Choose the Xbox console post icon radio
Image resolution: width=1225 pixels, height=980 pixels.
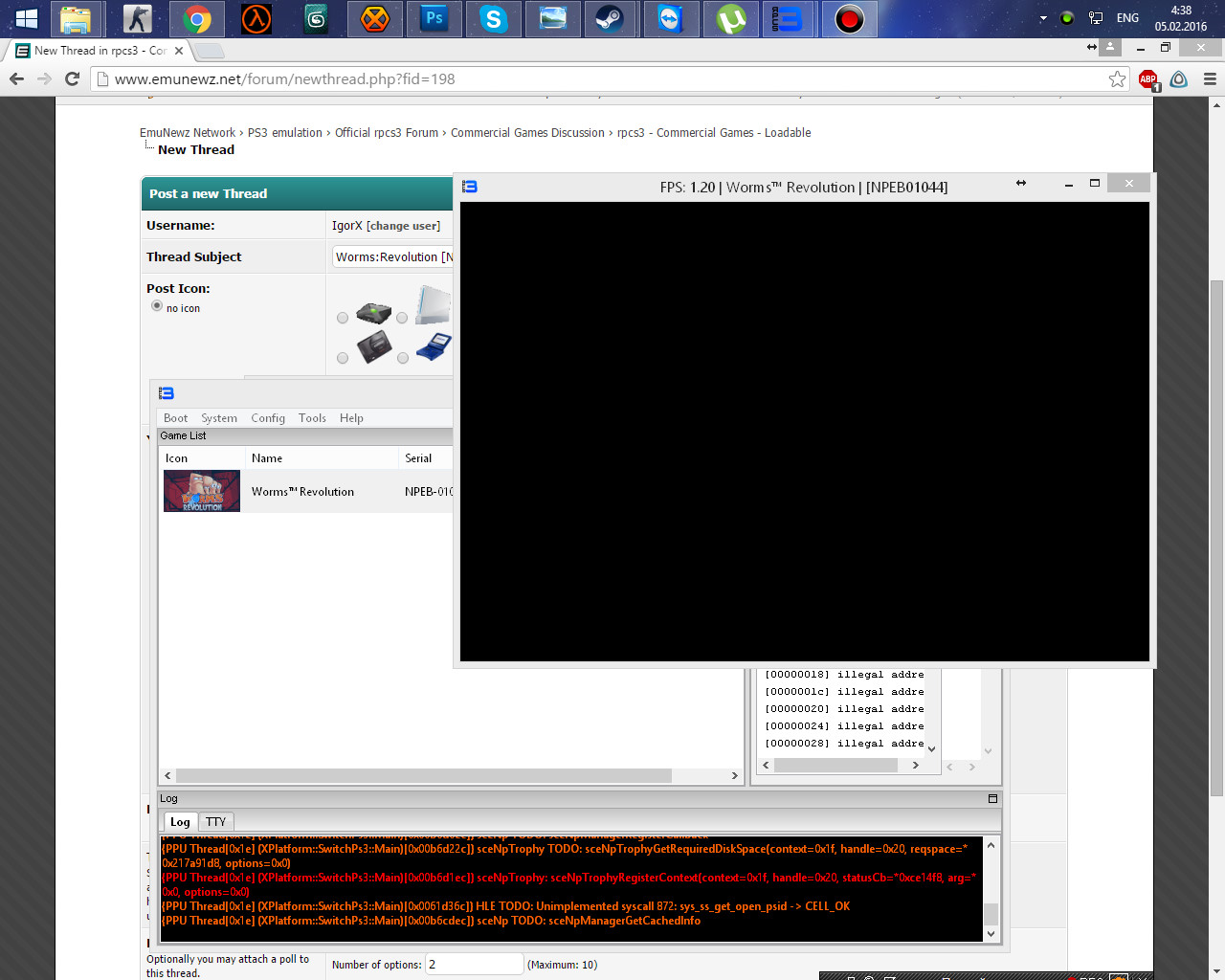pos(343,318)
